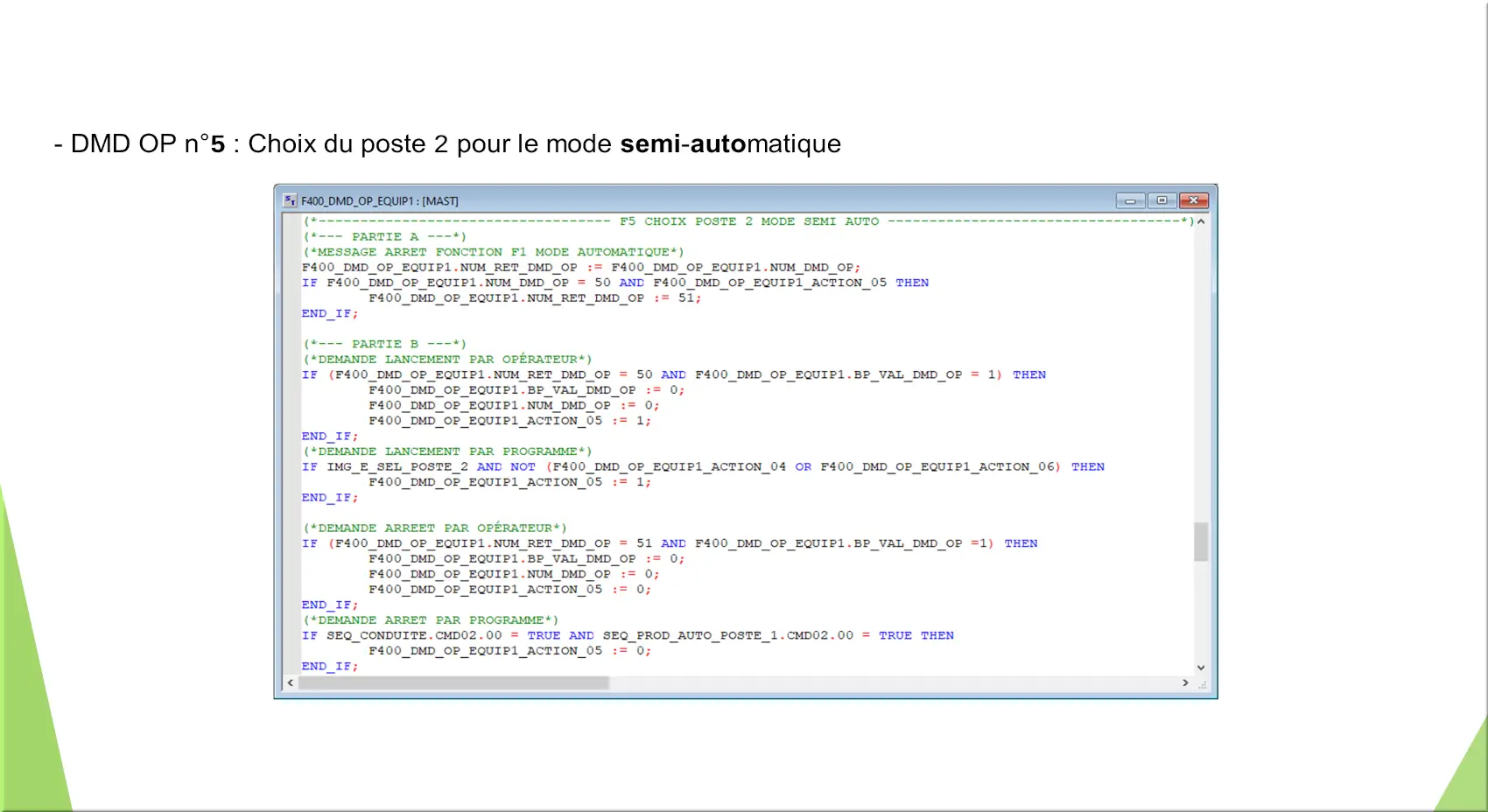This screenshot has width=1488, height=812.
Task: Click the horizontal scrollbar left arrow
Action: 291,682
